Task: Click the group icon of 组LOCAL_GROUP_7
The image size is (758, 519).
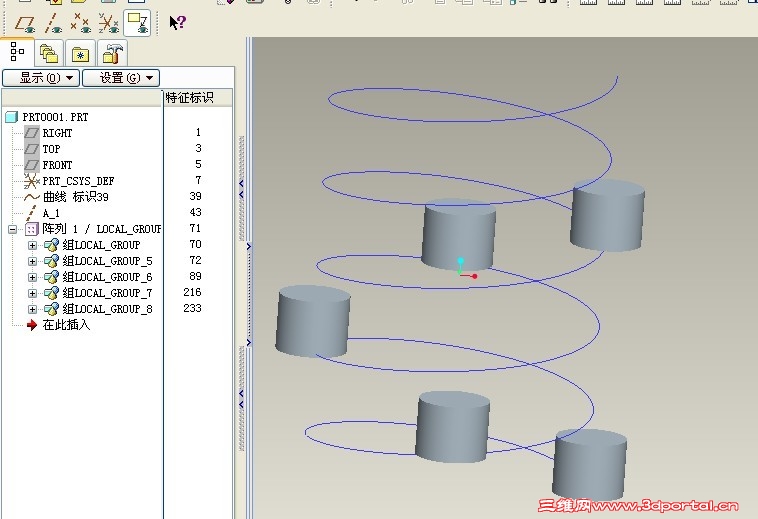Action: click(x=51, y=293)
